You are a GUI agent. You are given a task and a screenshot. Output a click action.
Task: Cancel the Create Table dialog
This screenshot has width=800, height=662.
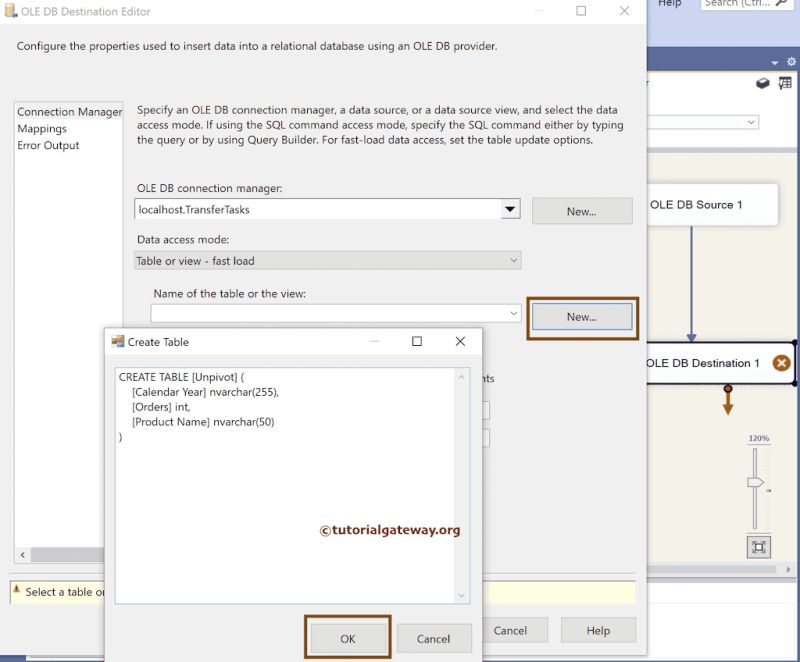tap(434, 637)
